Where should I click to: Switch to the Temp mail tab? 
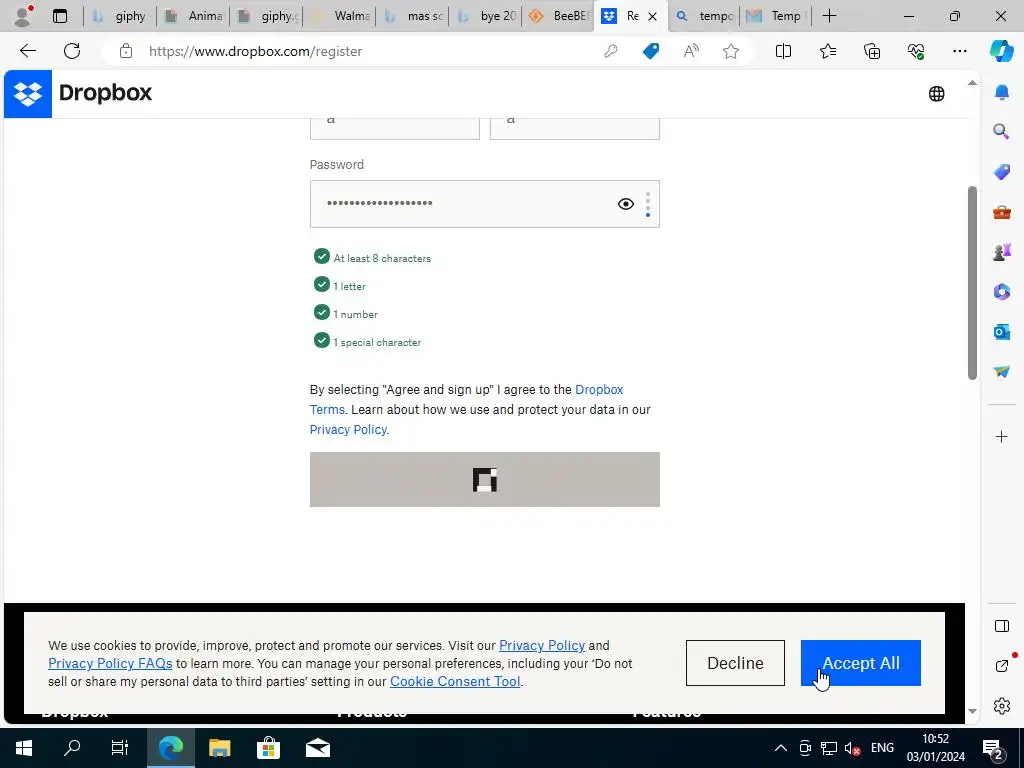(776, 16)
